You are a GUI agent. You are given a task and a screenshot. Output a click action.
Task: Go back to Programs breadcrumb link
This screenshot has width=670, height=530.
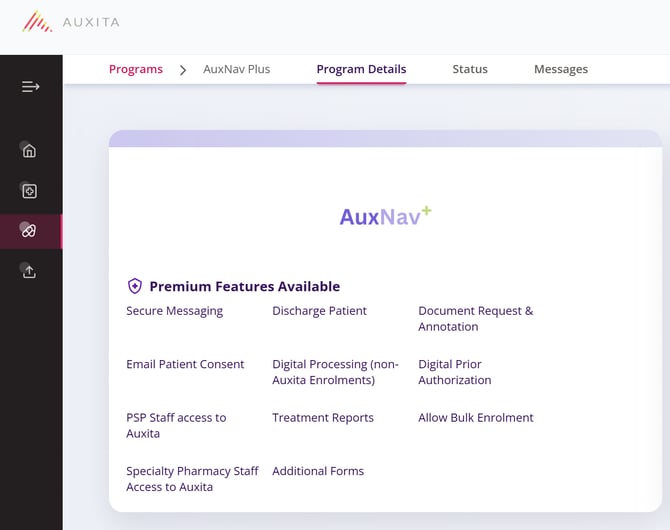tap(136, 69)
